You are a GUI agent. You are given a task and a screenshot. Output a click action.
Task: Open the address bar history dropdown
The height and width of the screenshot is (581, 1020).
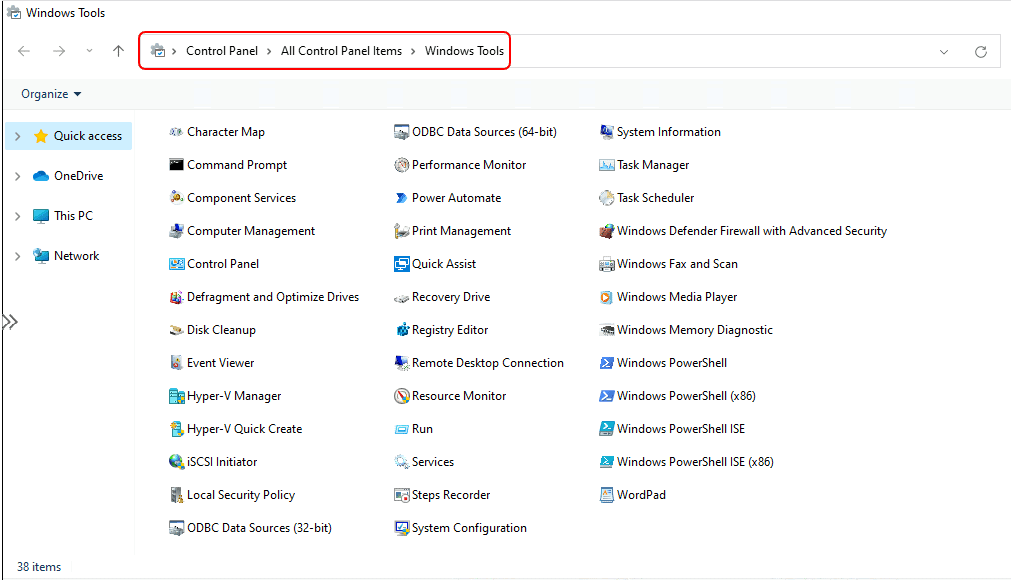pos(944,51)
